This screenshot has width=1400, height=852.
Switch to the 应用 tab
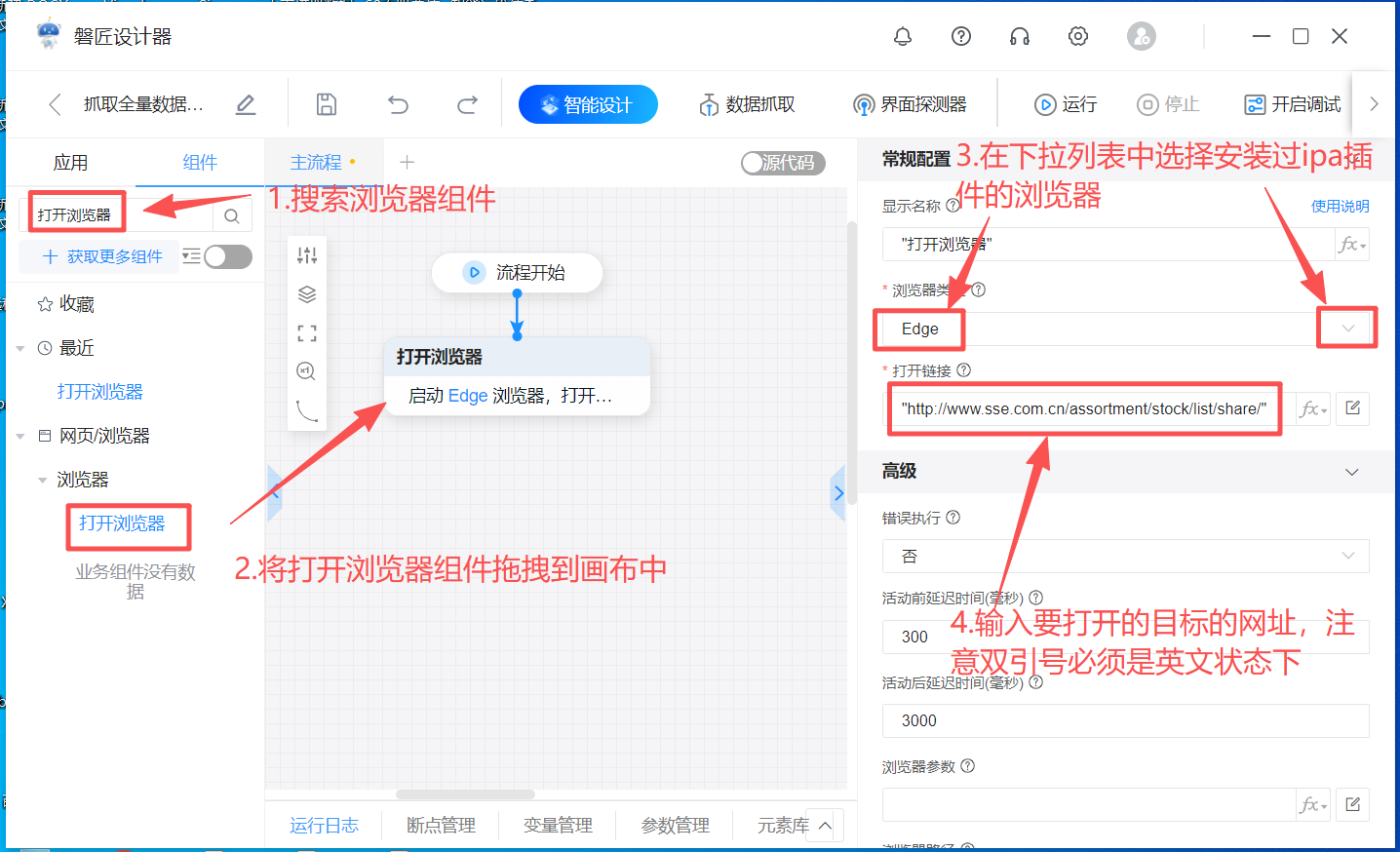point(70,163)
